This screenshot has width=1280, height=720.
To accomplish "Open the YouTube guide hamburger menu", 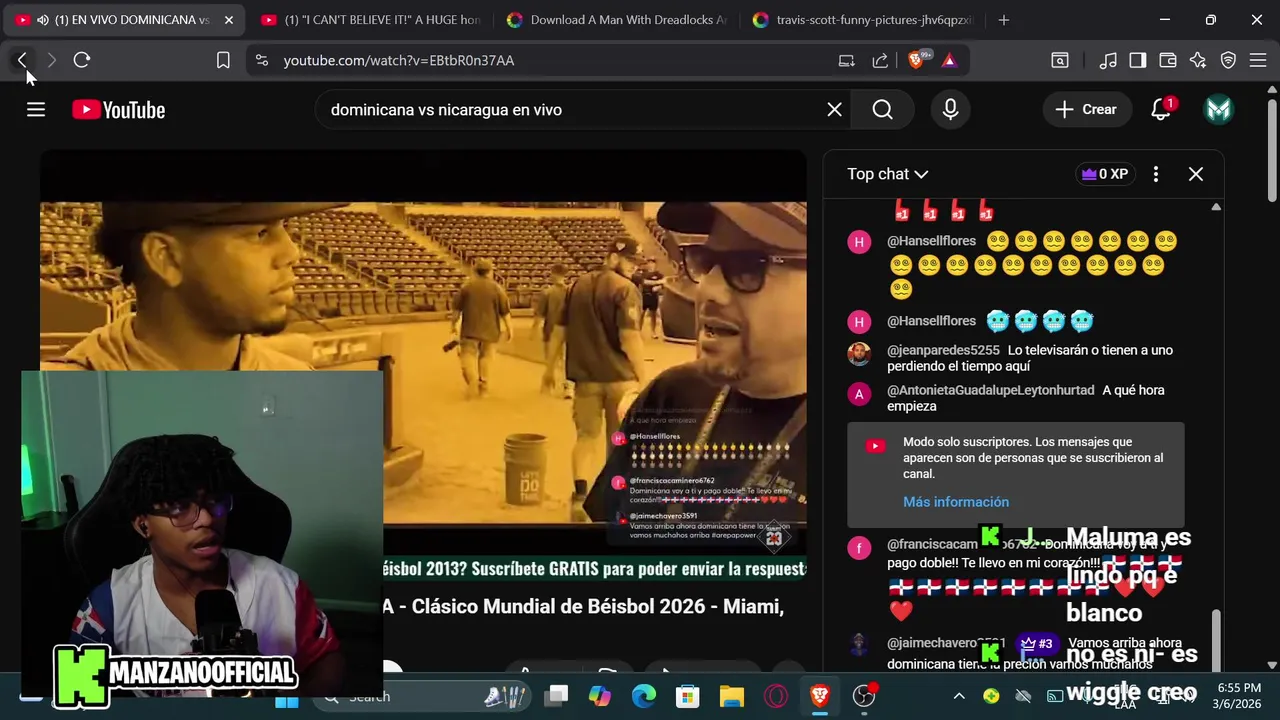I will pyautogui.click(x=36, y=110).
